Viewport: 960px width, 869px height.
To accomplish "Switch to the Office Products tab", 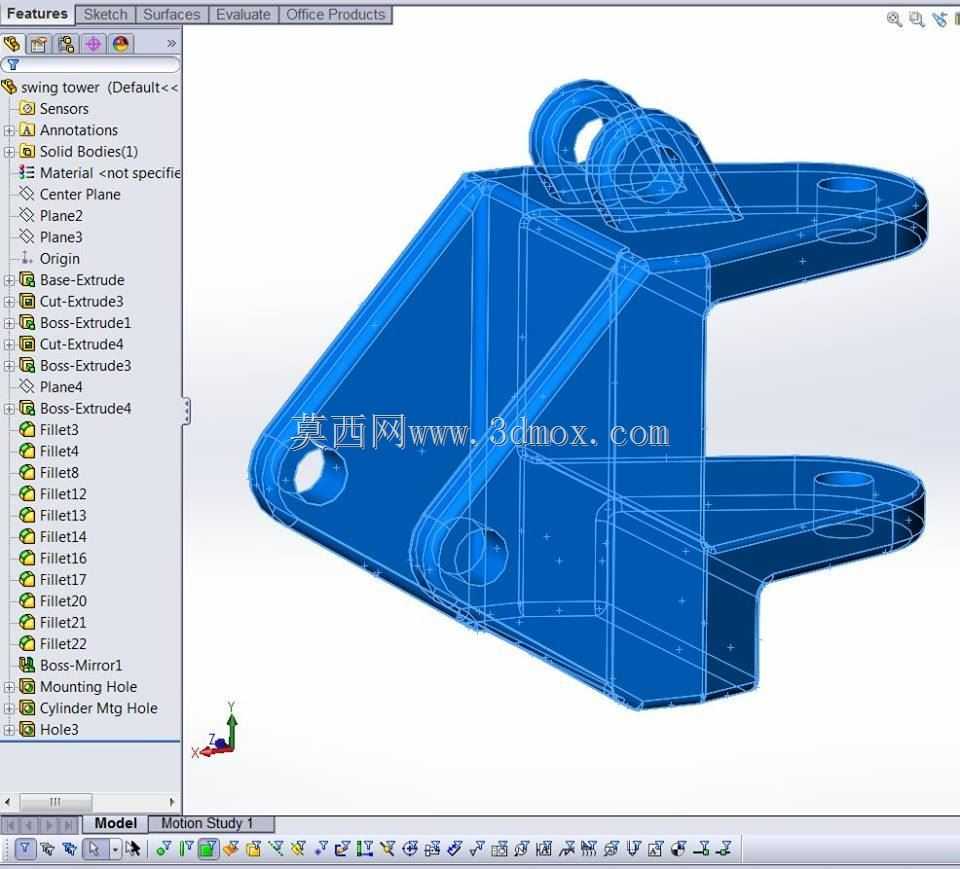I will coord(336,14).
